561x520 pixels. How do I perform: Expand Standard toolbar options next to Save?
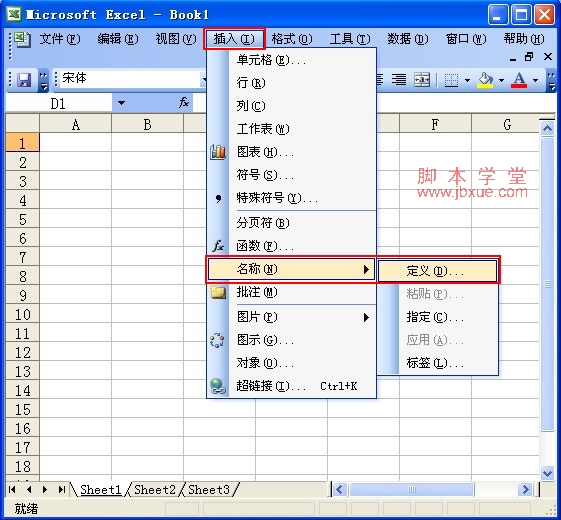[x=44, y=80]
